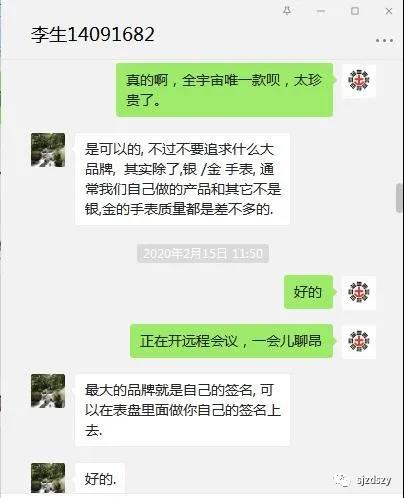This screenshot has height=498, width=404.
Task: Click the chat scrollbar thumb
Action: 399,198
